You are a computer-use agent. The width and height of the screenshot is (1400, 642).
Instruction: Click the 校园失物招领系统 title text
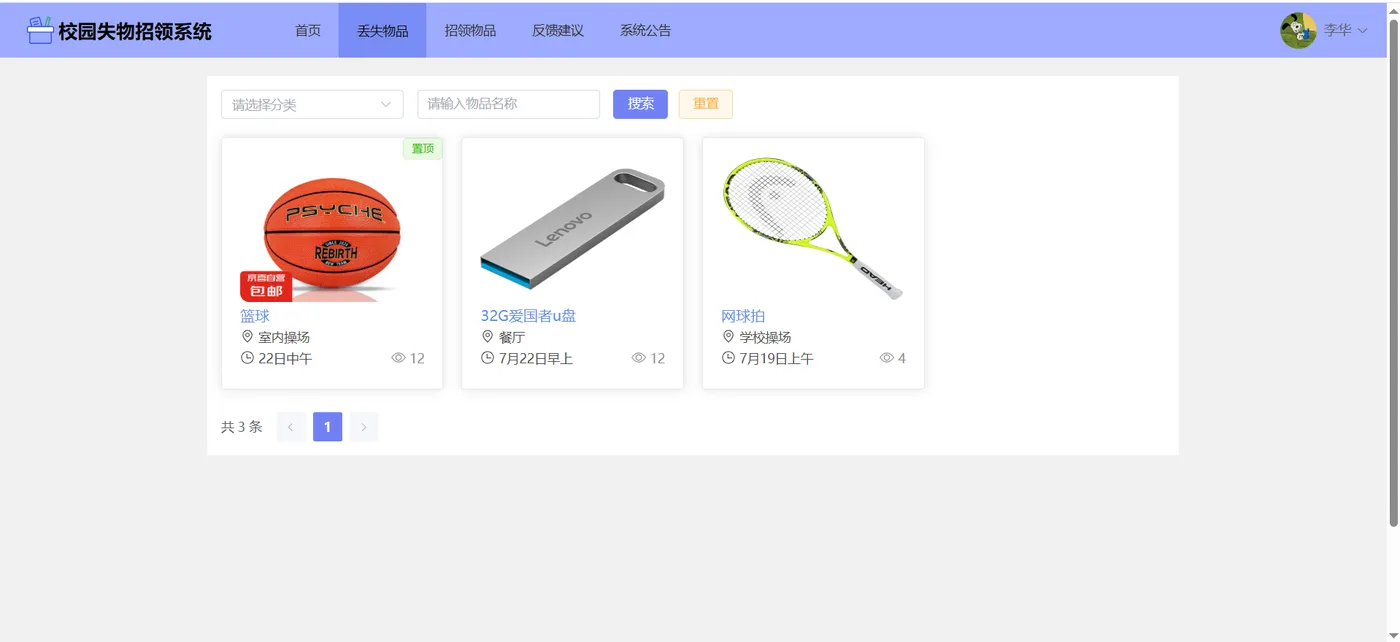coord(135,31)
